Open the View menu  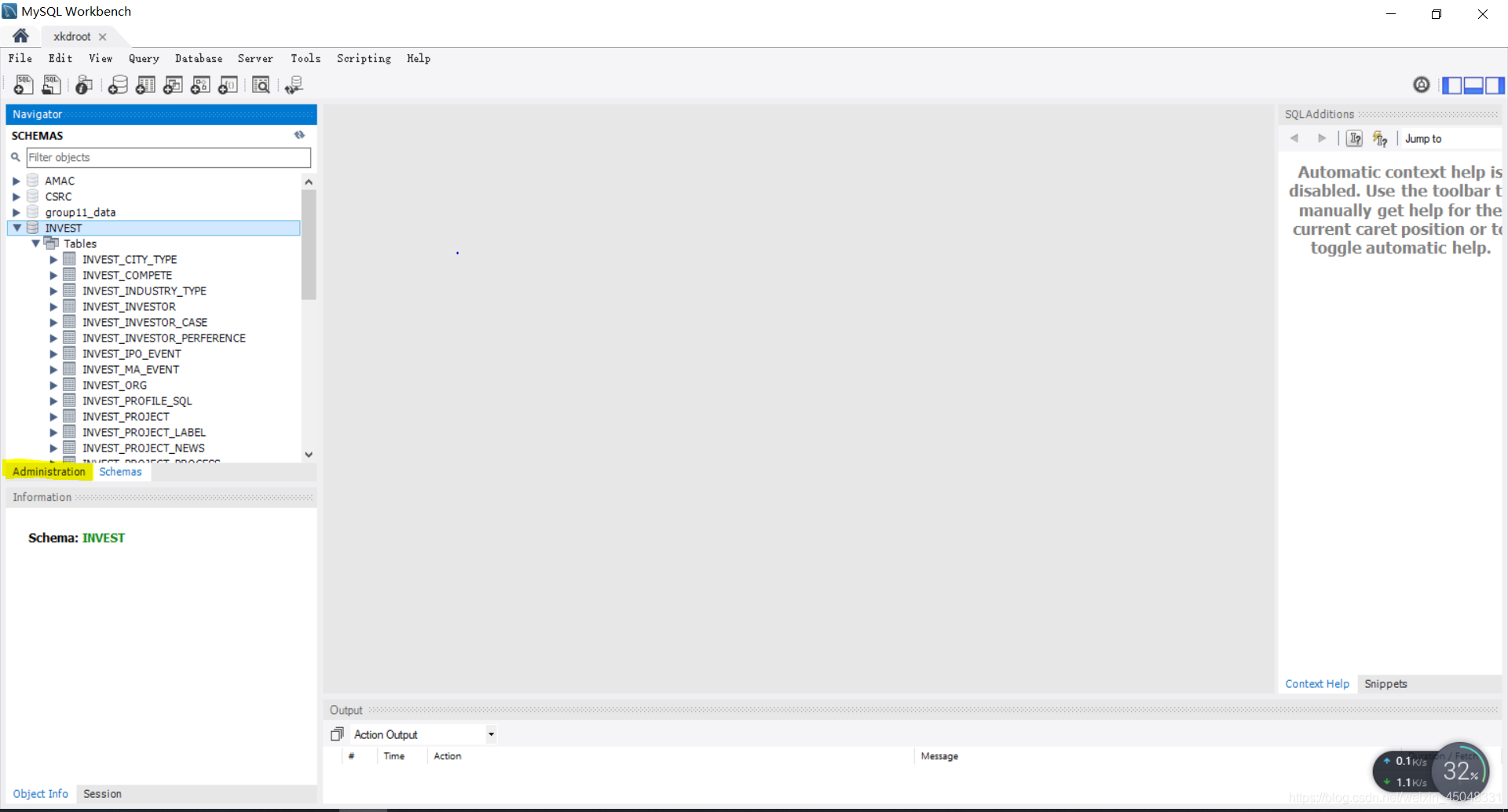[101, 58]
